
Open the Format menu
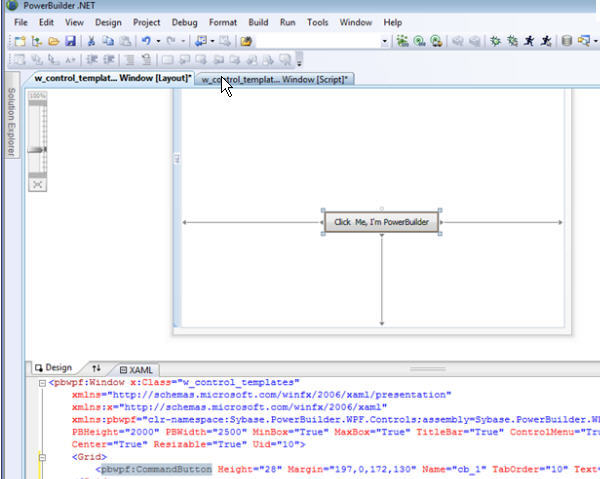tap(223, 23)
